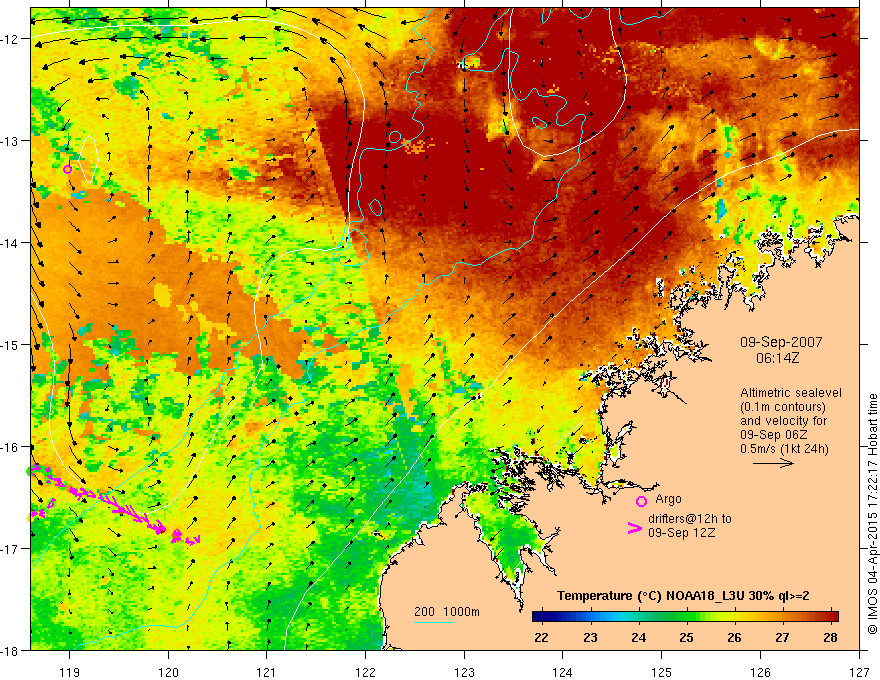880x680 pixels.
Task: Click longitude axis label 119
Action: tap(69, 672)
